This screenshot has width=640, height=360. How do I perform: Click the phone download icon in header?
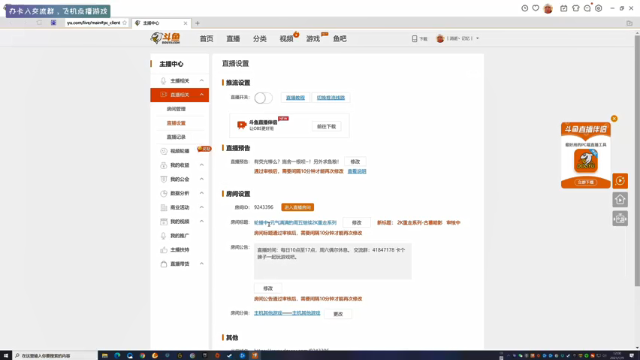tap(414, 38)
